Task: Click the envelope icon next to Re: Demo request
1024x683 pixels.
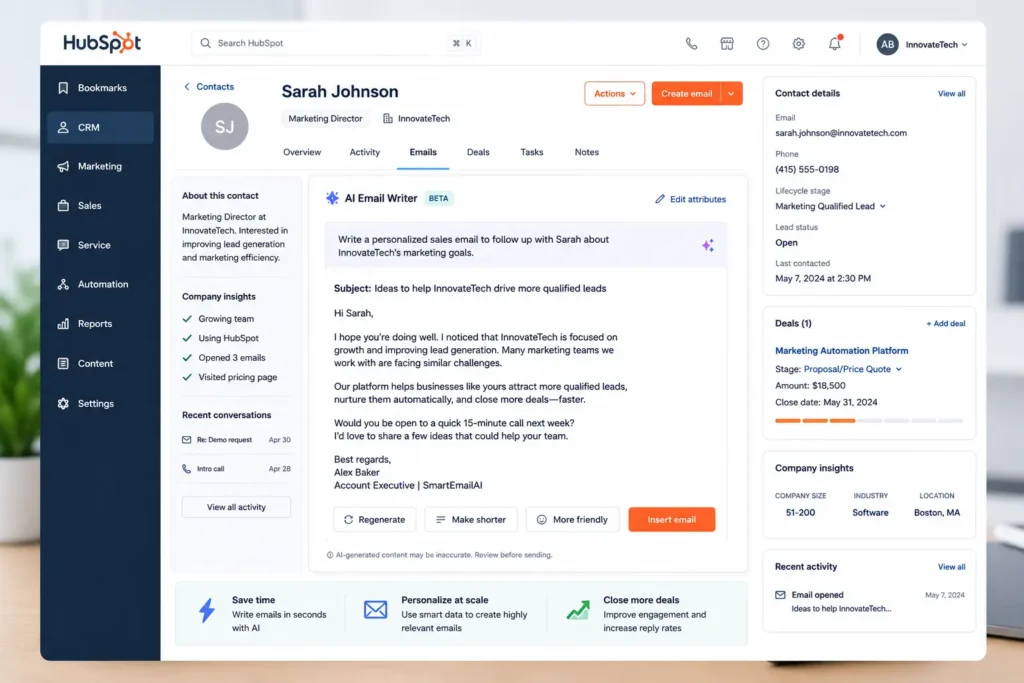Action: pos(186,440)
